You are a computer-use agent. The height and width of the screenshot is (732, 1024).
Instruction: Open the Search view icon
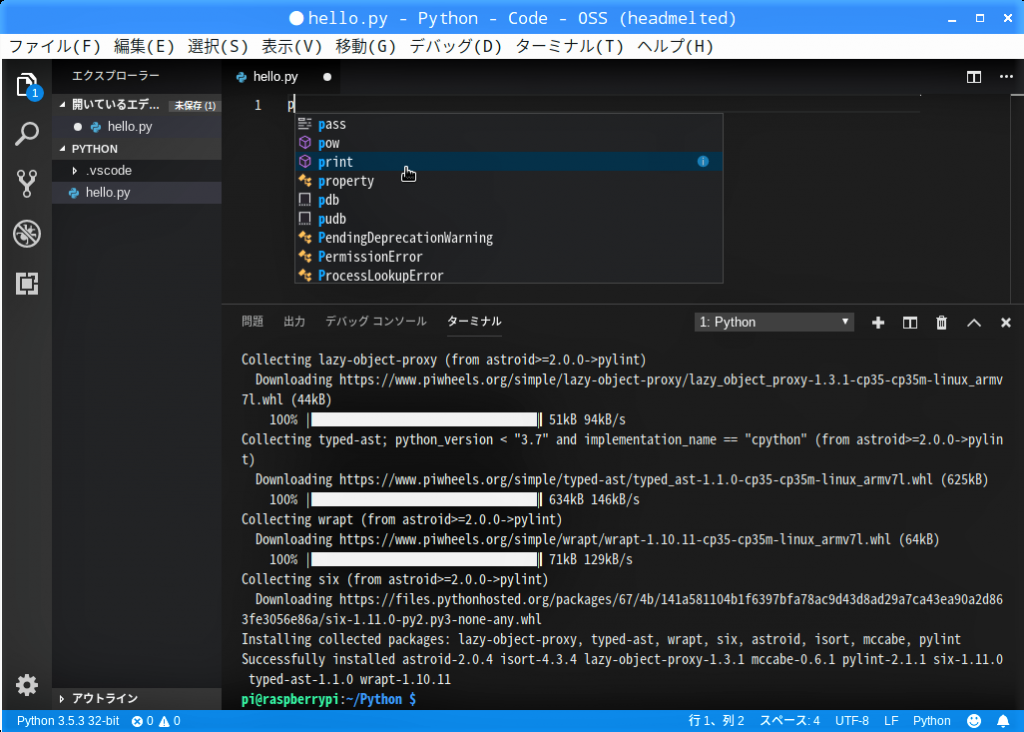tap(27, 135)
